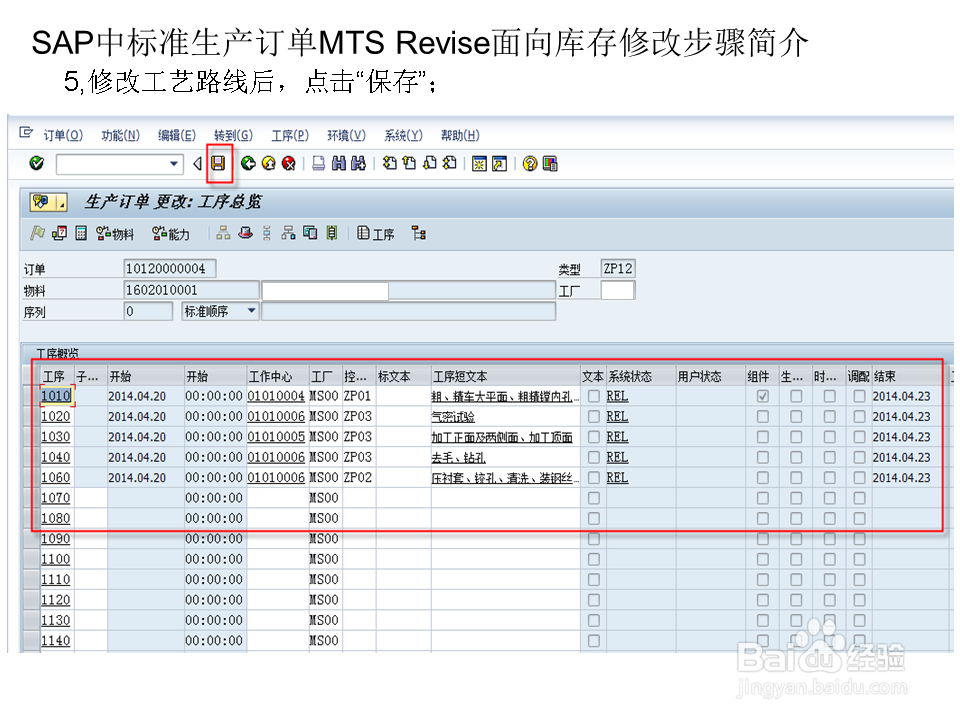Expand the services for object dropdown arrow
This screenshot has height=720, width=960.
[61, 202]
